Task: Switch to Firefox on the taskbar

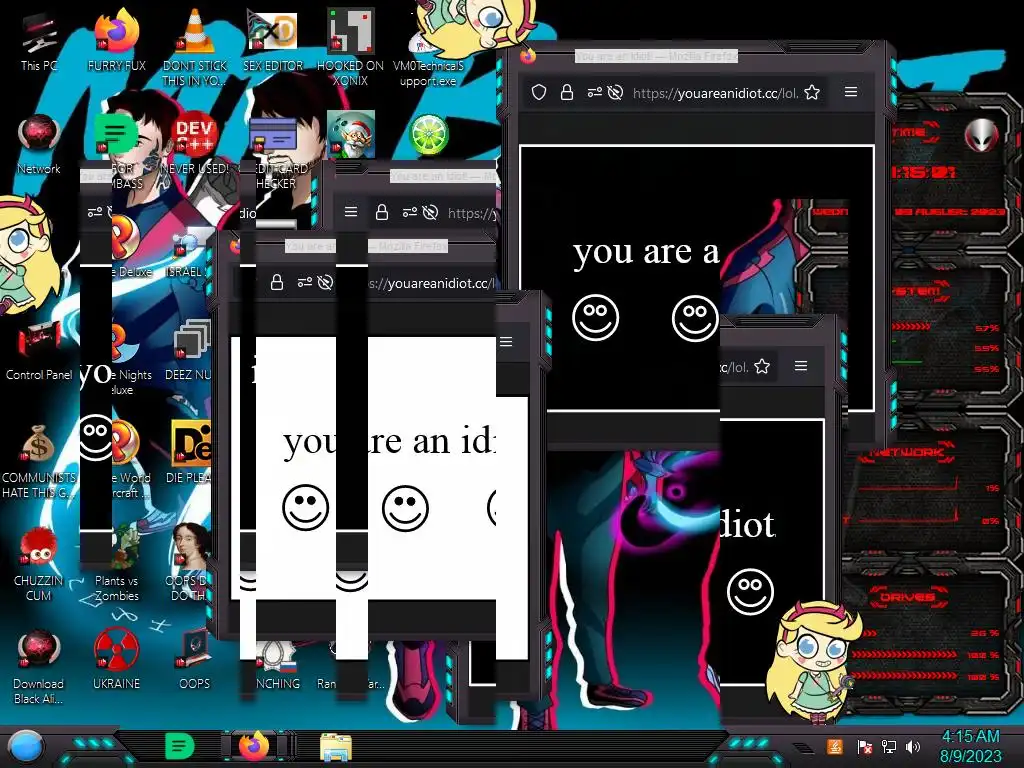Action: (x=253, y=746)
